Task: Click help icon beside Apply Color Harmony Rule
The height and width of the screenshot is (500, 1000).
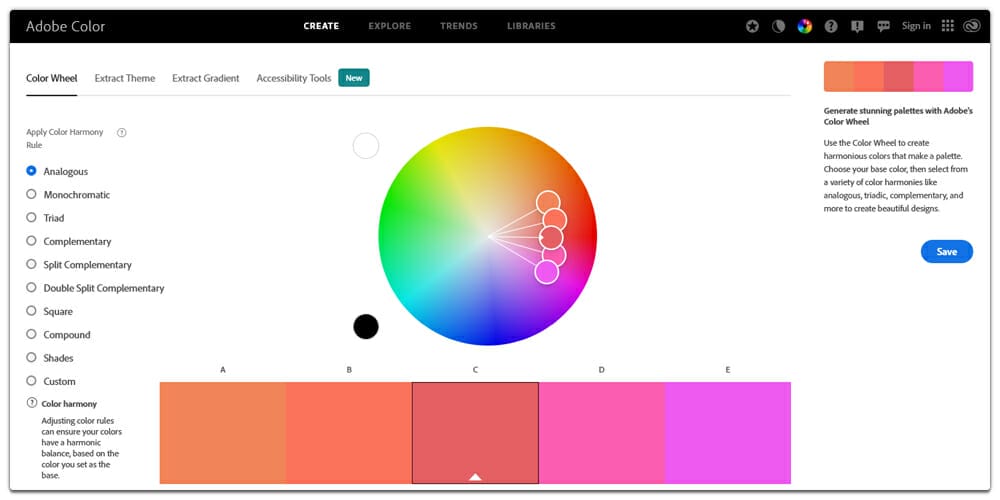Action: coord(122,133)
